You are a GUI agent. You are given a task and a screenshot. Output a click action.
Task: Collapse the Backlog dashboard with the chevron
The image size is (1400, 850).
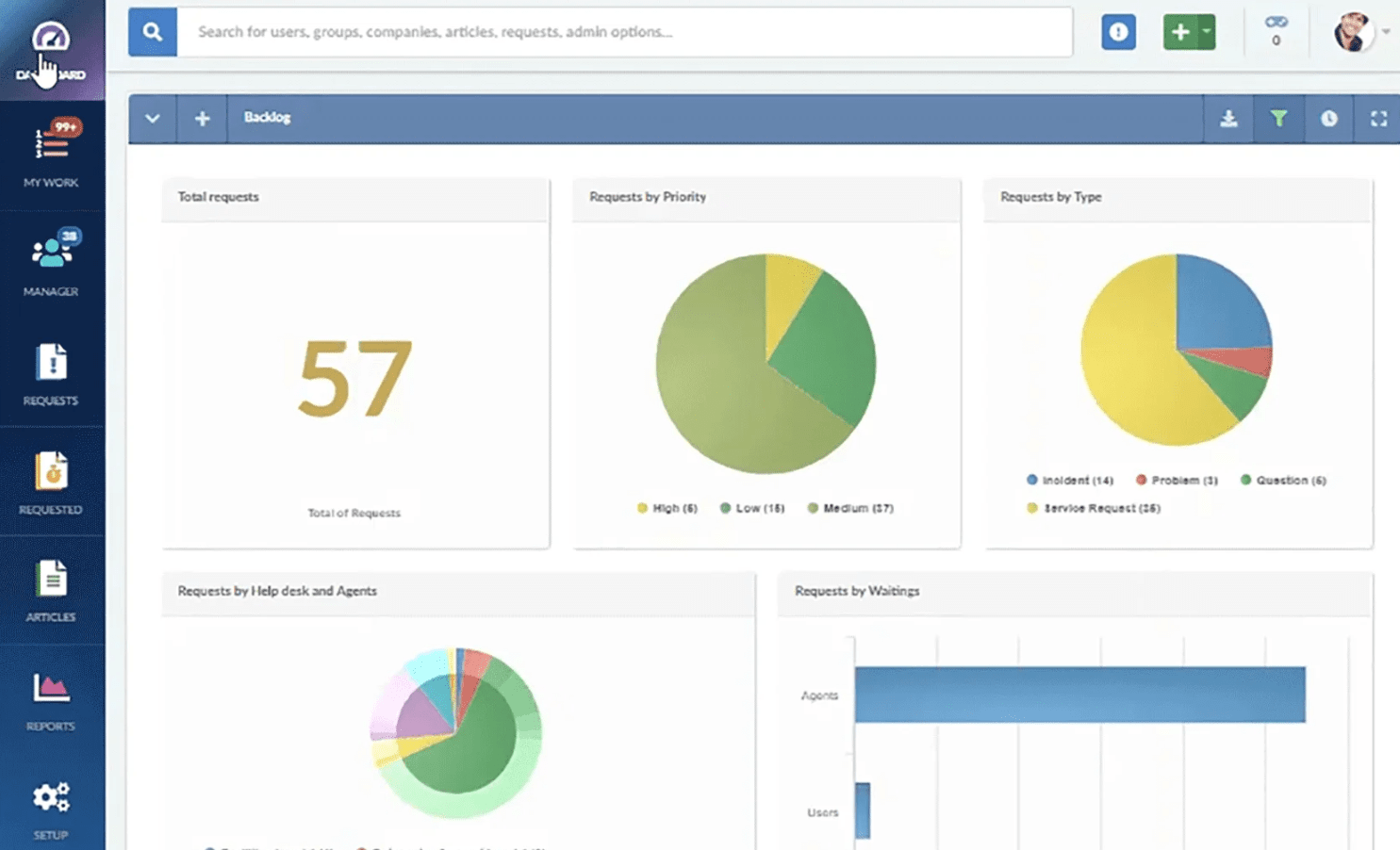pos(151,118)
